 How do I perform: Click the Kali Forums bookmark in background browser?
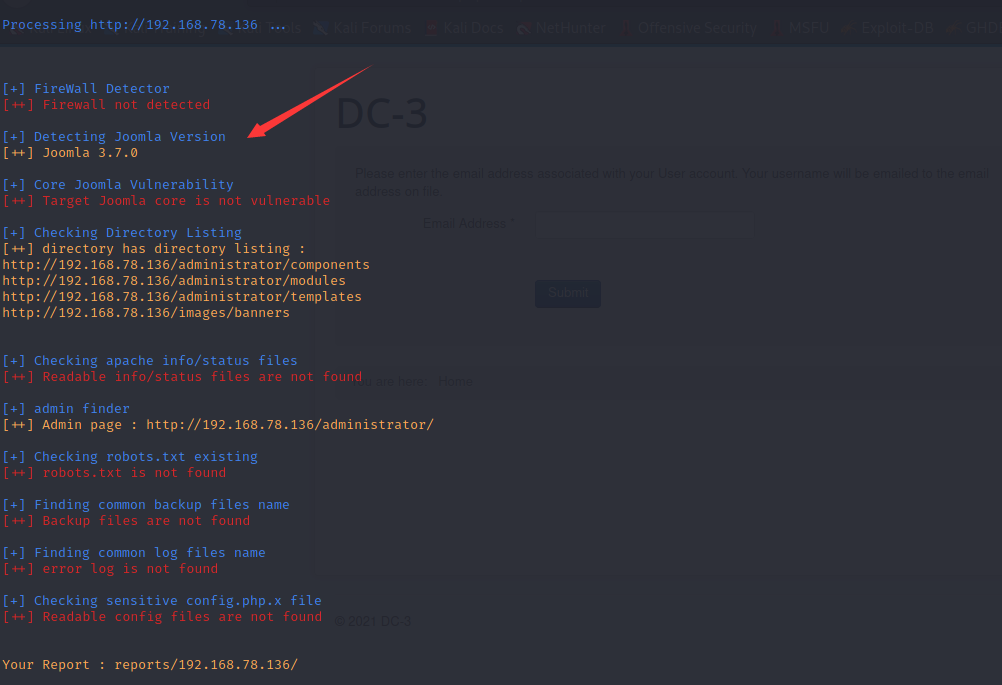click(x=362, y=28)
